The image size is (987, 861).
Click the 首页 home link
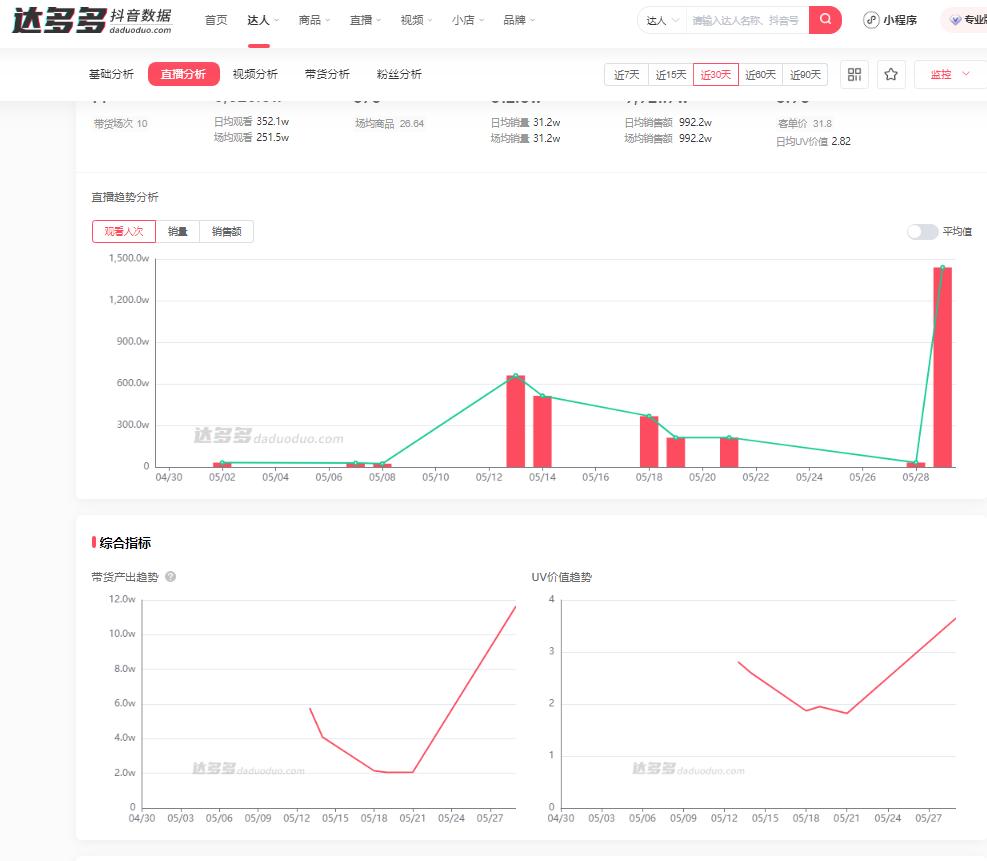[x=216, y=19]
